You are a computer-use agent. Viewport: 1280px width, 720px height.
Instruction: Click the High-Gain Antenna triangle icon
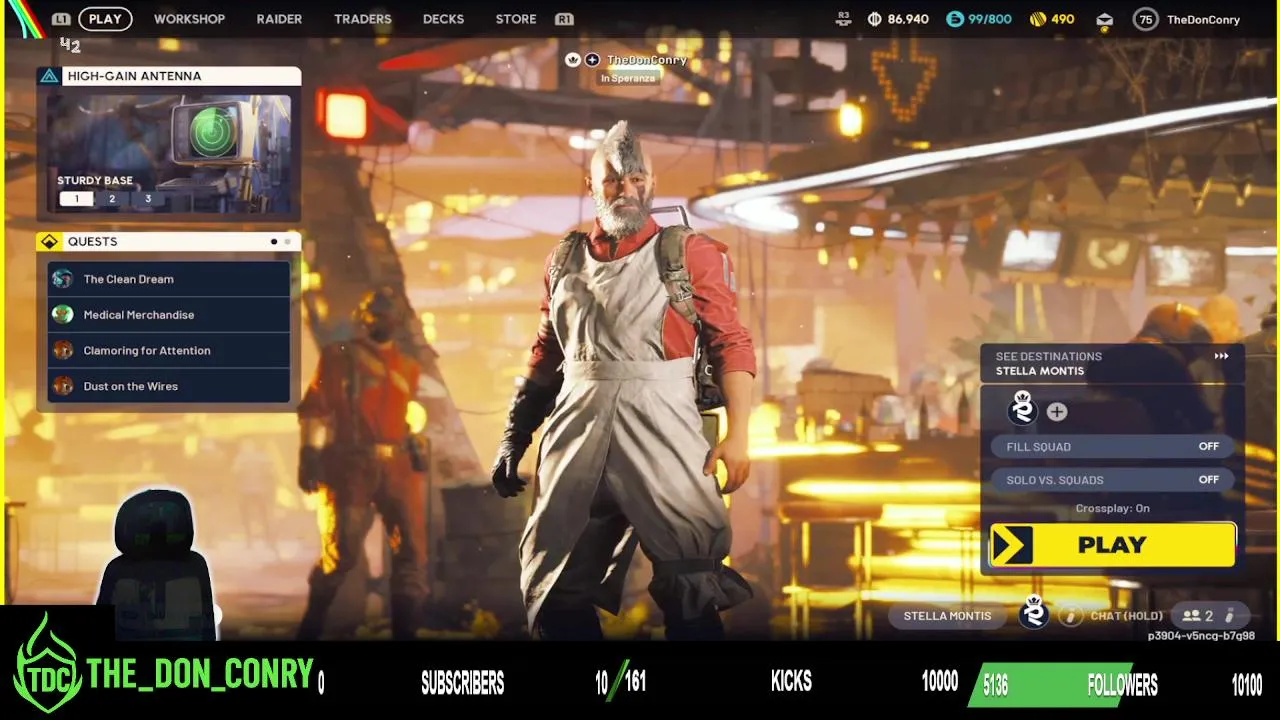(49, 76)
